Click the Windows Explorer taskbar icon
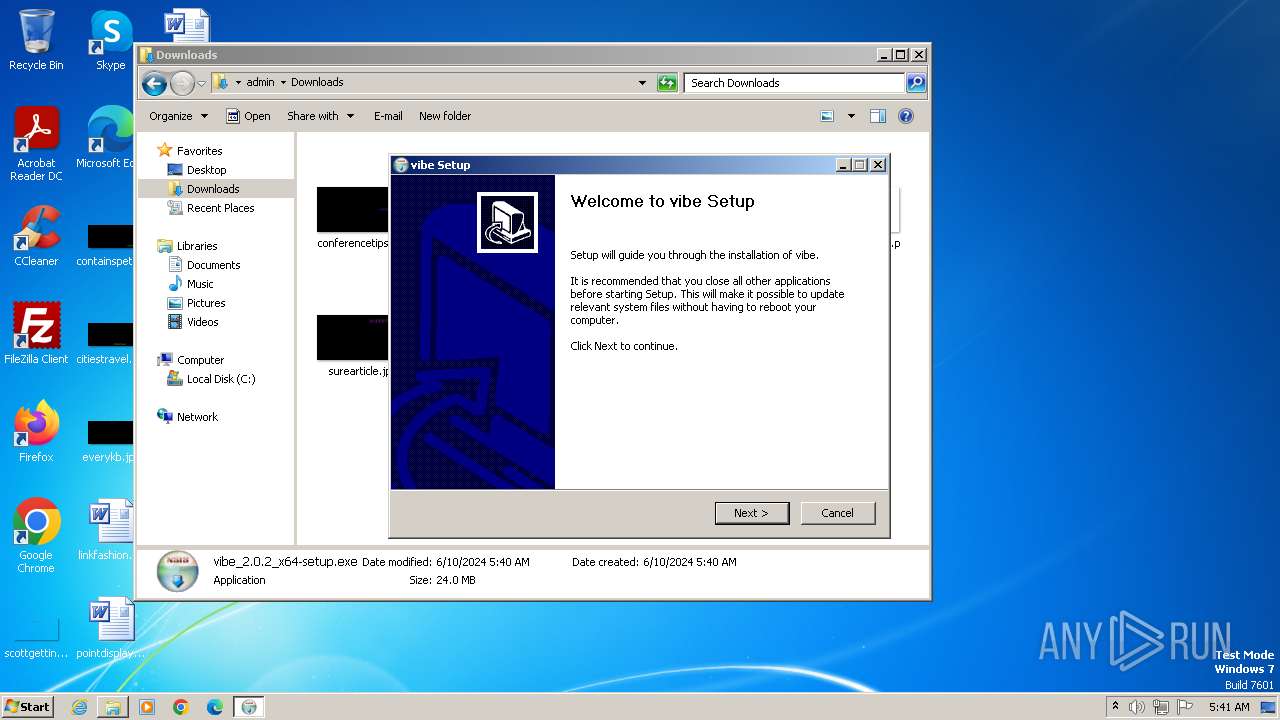The height and width of the screenshot is (720, 1280). pos(113,707)
